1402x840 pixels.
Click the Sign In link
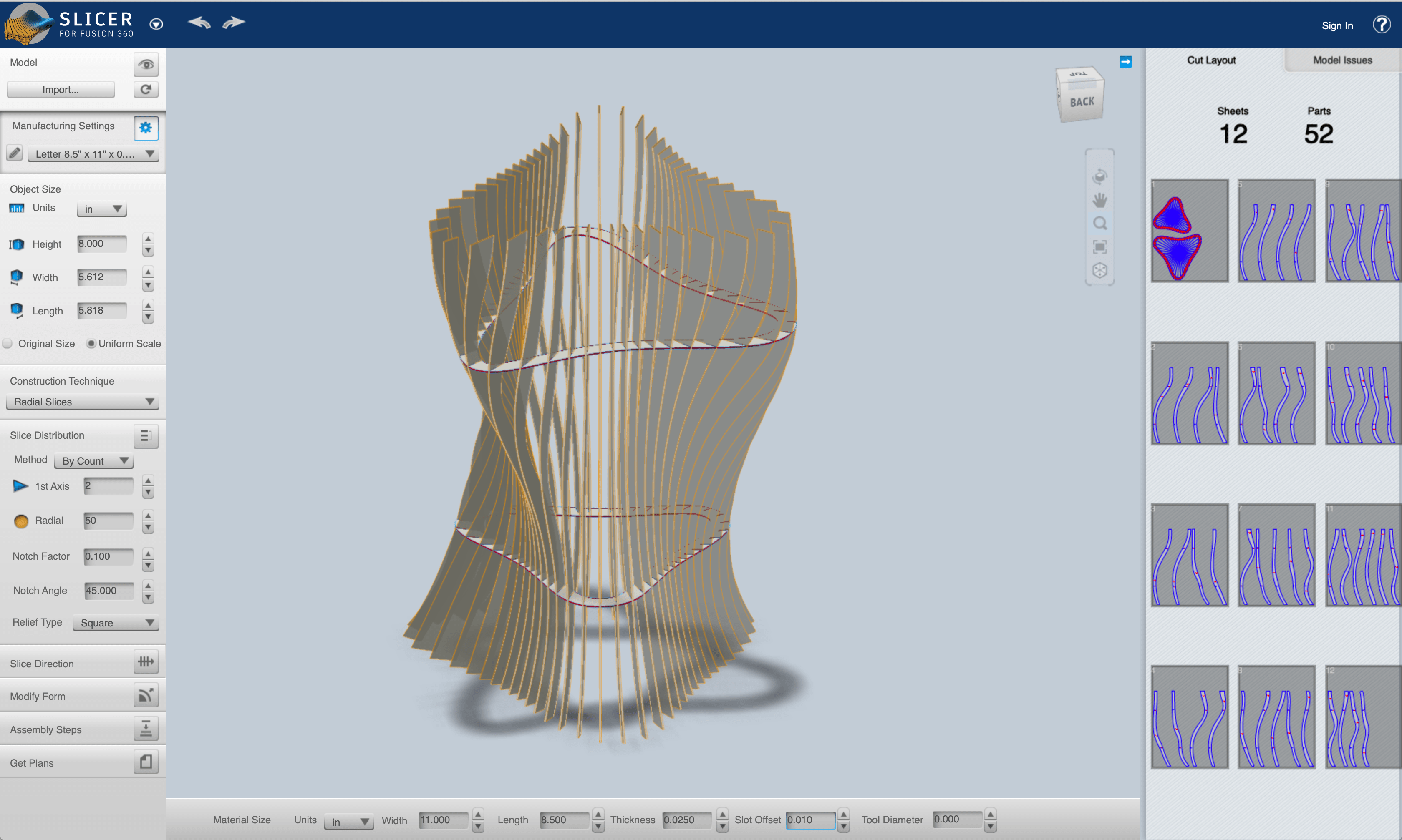tap(1337, 25)
